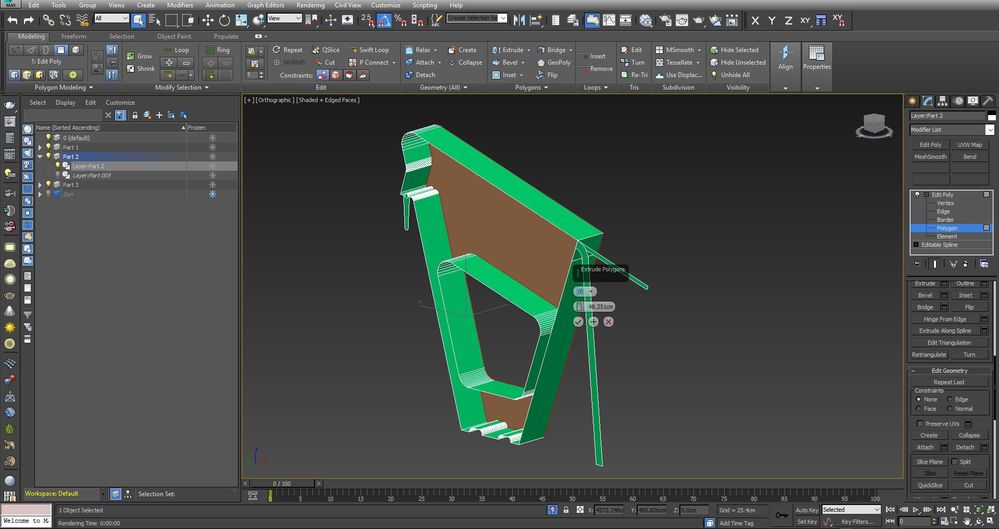The height and width of the screenshot is (529, 999).
Task: Select the Face constraint radio button
Action: [918, 409]
